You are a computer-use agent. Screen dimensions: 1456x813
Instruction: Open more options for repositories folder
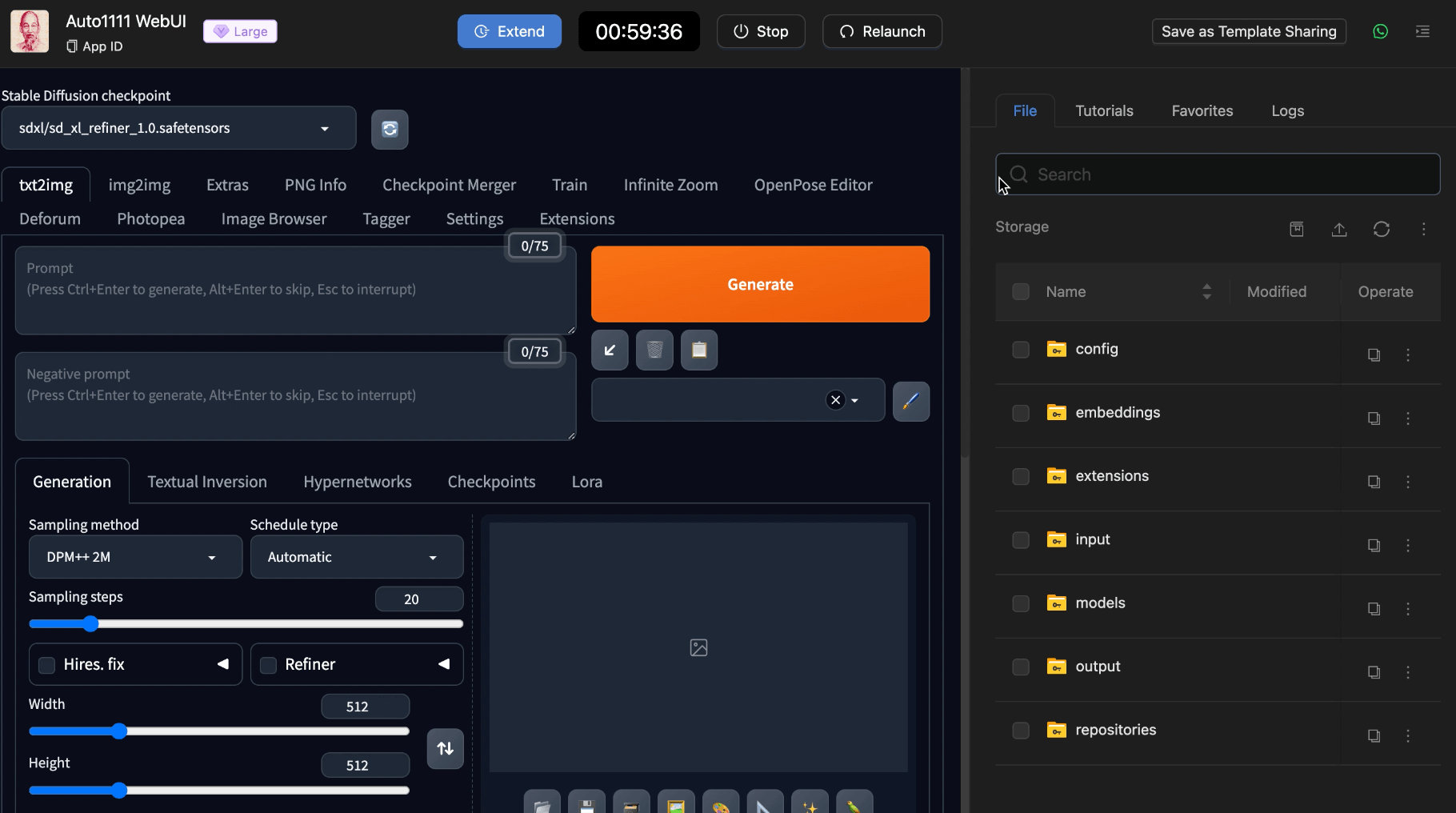pos(1408,735)
